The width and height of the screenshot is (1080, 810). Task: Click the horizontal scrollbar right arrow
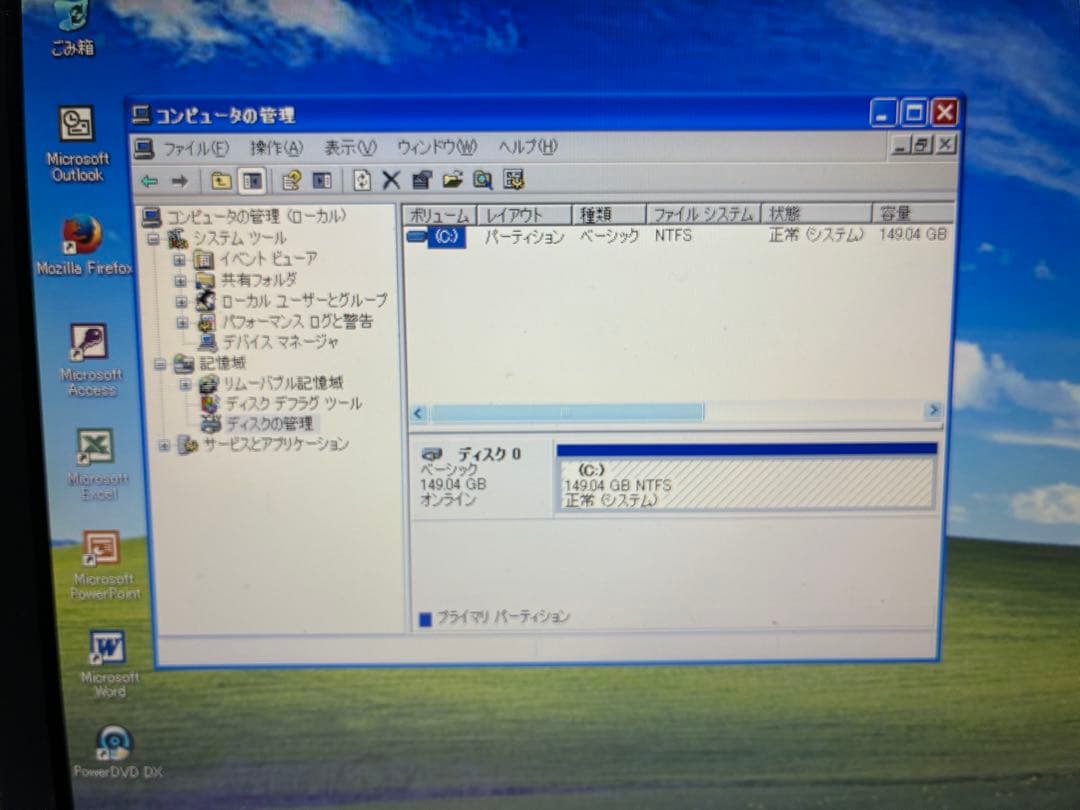click(x=933, y=411)
